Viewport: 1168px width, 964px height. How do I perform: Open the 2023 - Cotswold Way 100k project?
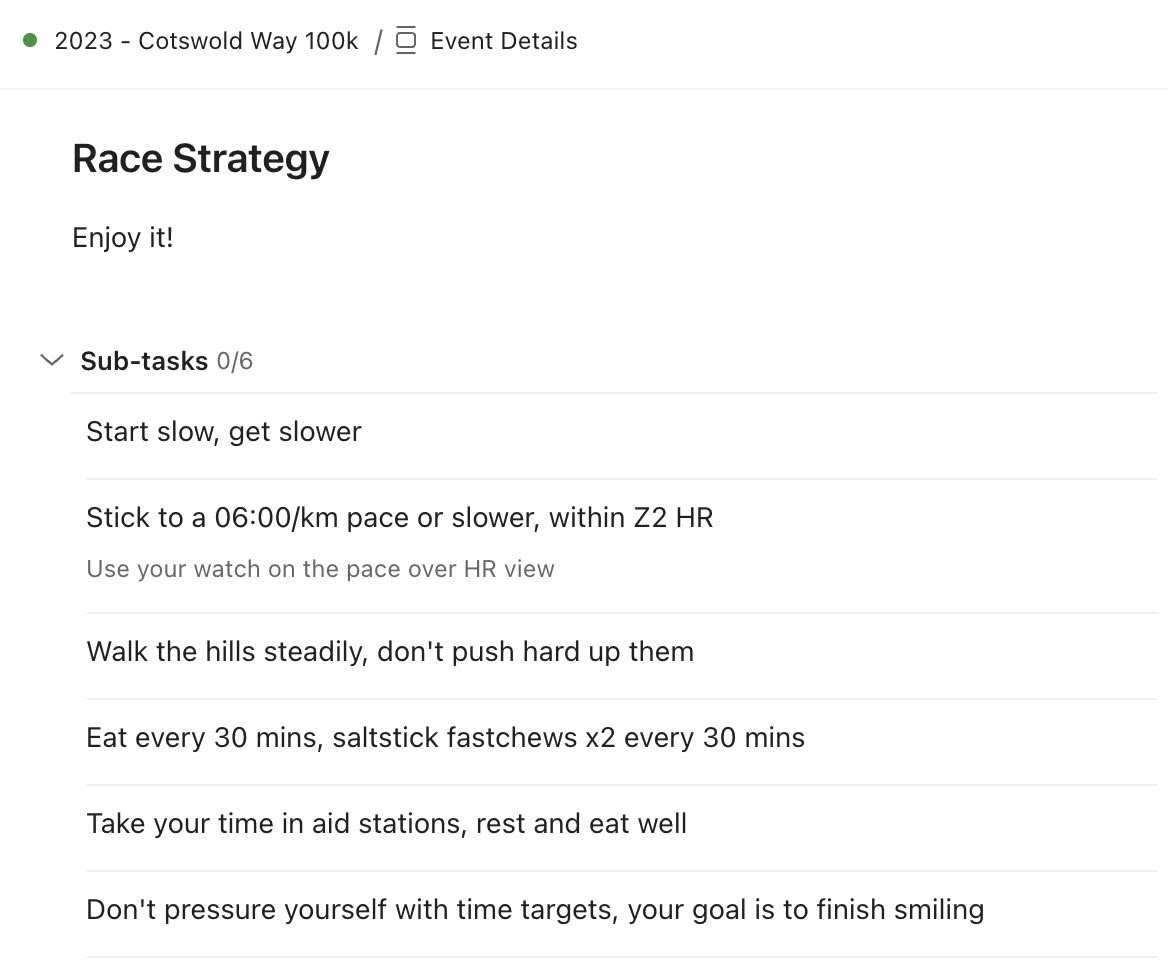206,40
